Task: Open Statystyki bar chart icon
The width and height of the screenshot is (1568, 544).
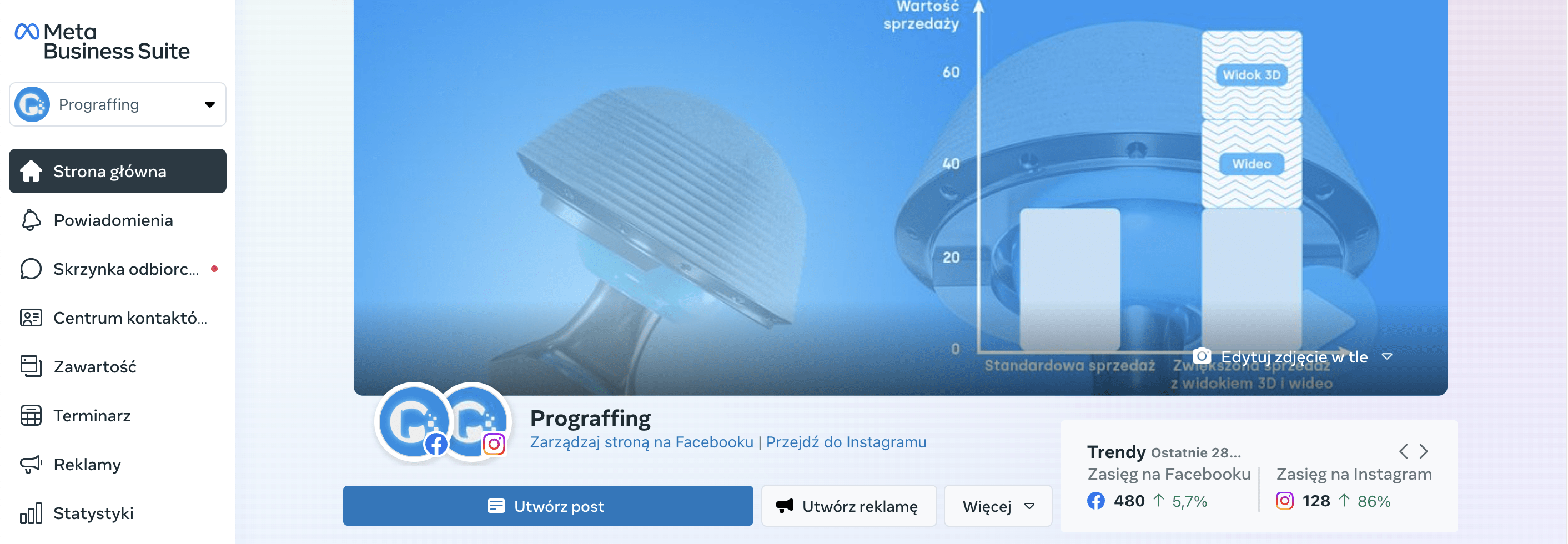Action: [x=31, y=513]
